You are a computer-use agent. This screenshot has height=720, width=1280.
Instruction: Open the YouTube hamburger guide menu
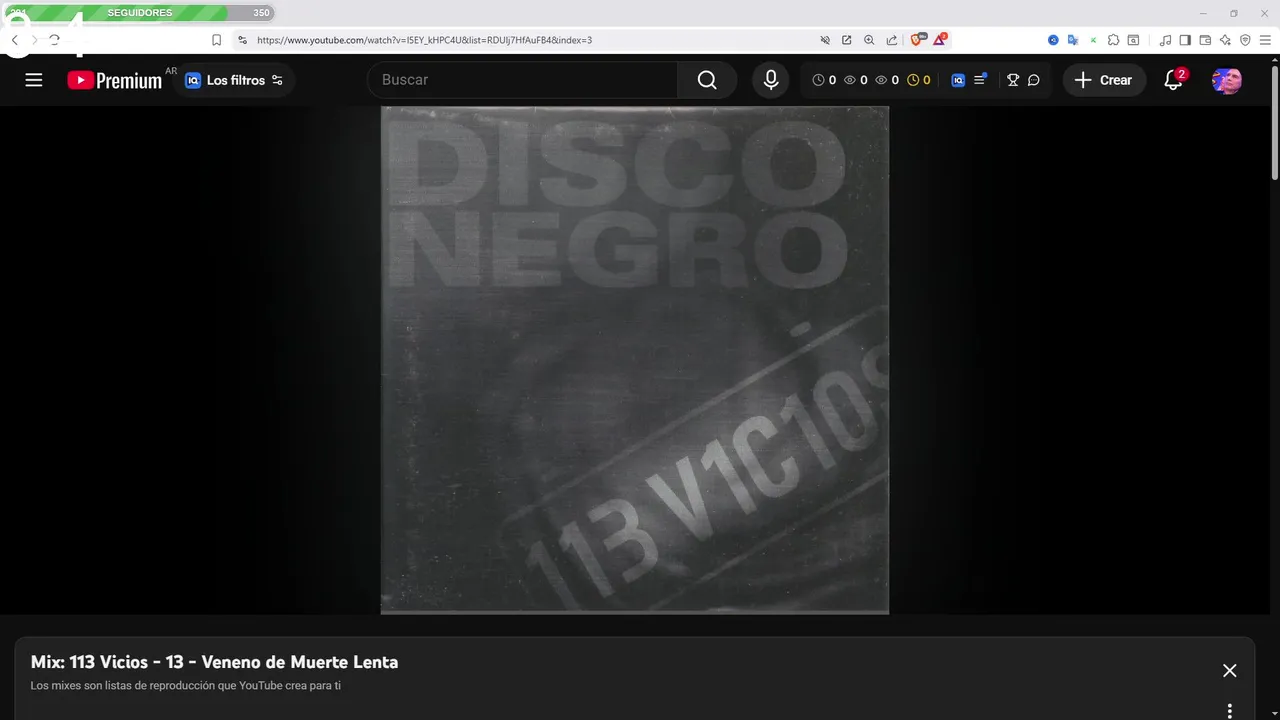[34, 80]
